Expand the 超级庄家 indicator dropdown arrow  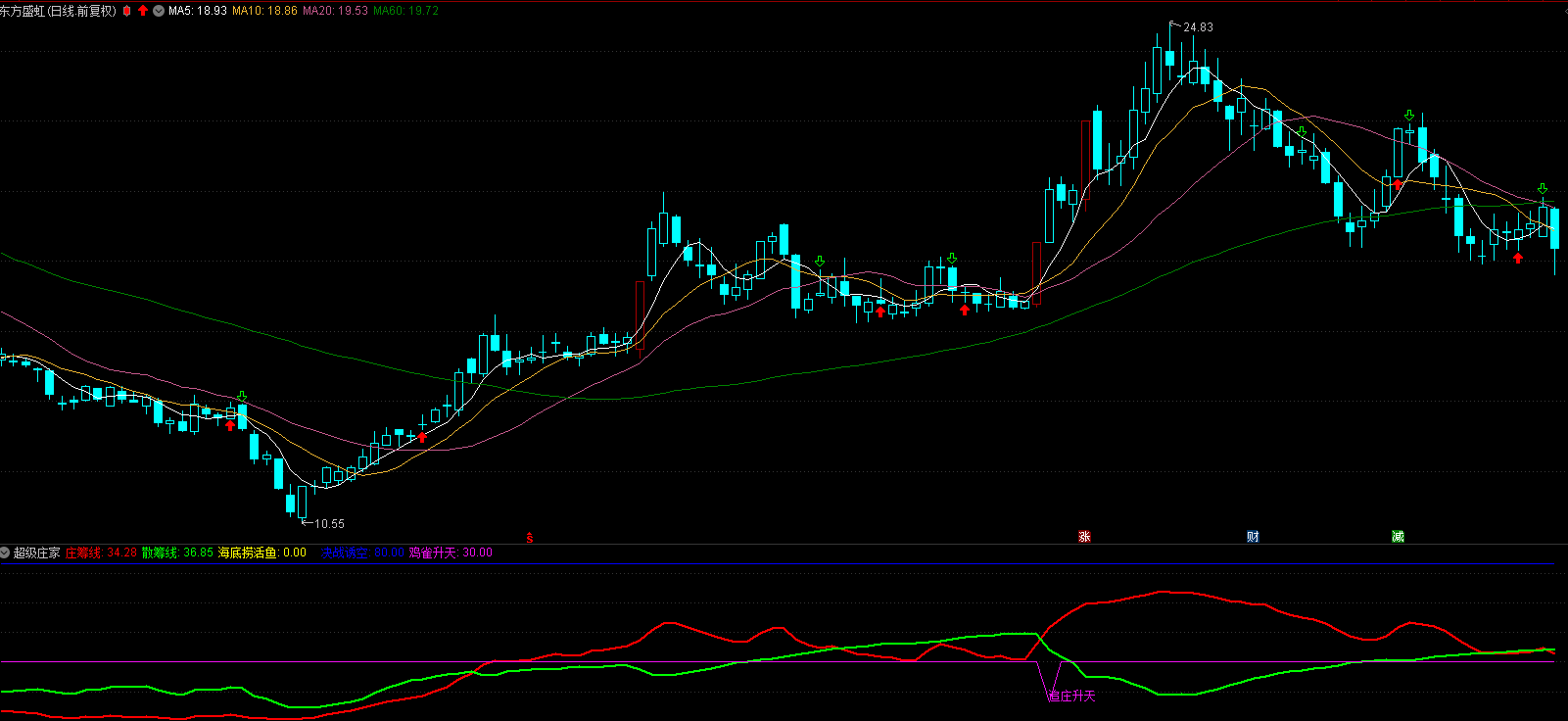(5, 553)
